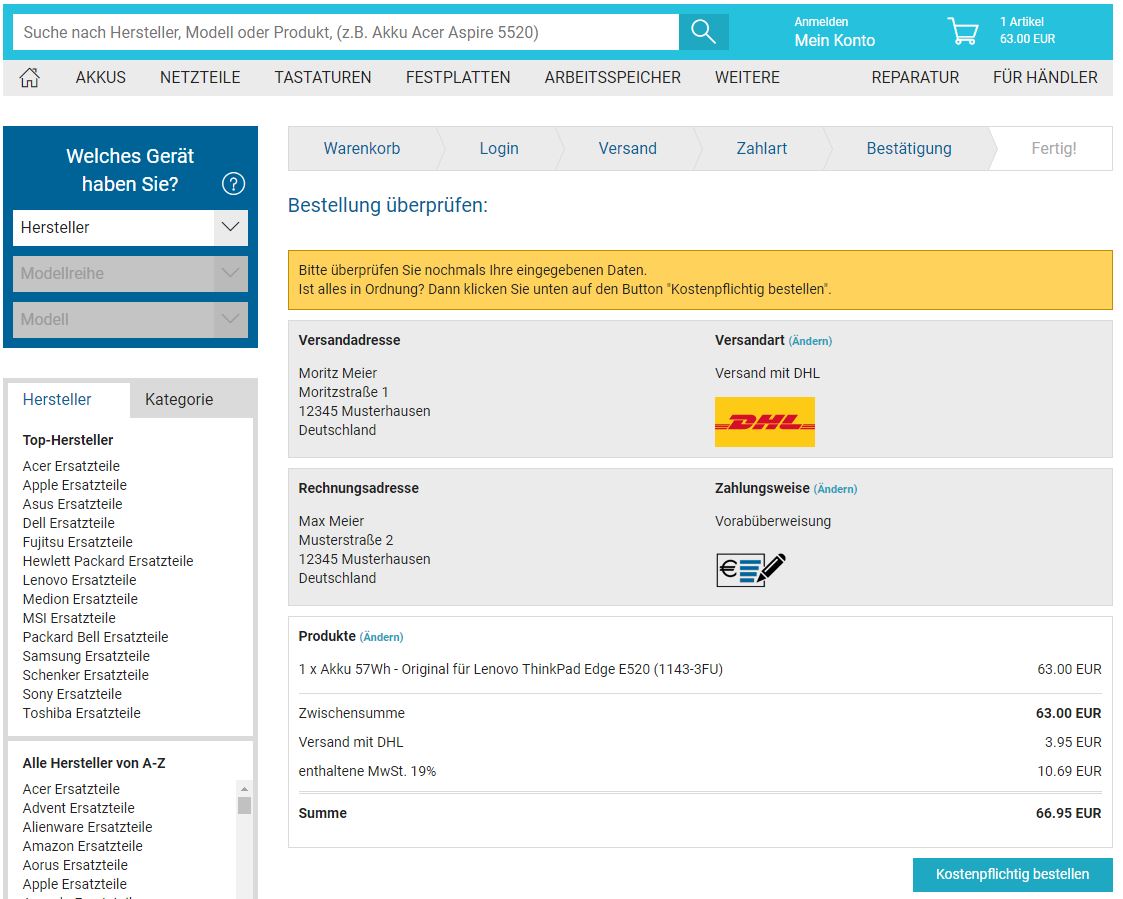Focus the product search input field
The height and width of the screenshot is (899, 1123).
[x=346, y=32]
